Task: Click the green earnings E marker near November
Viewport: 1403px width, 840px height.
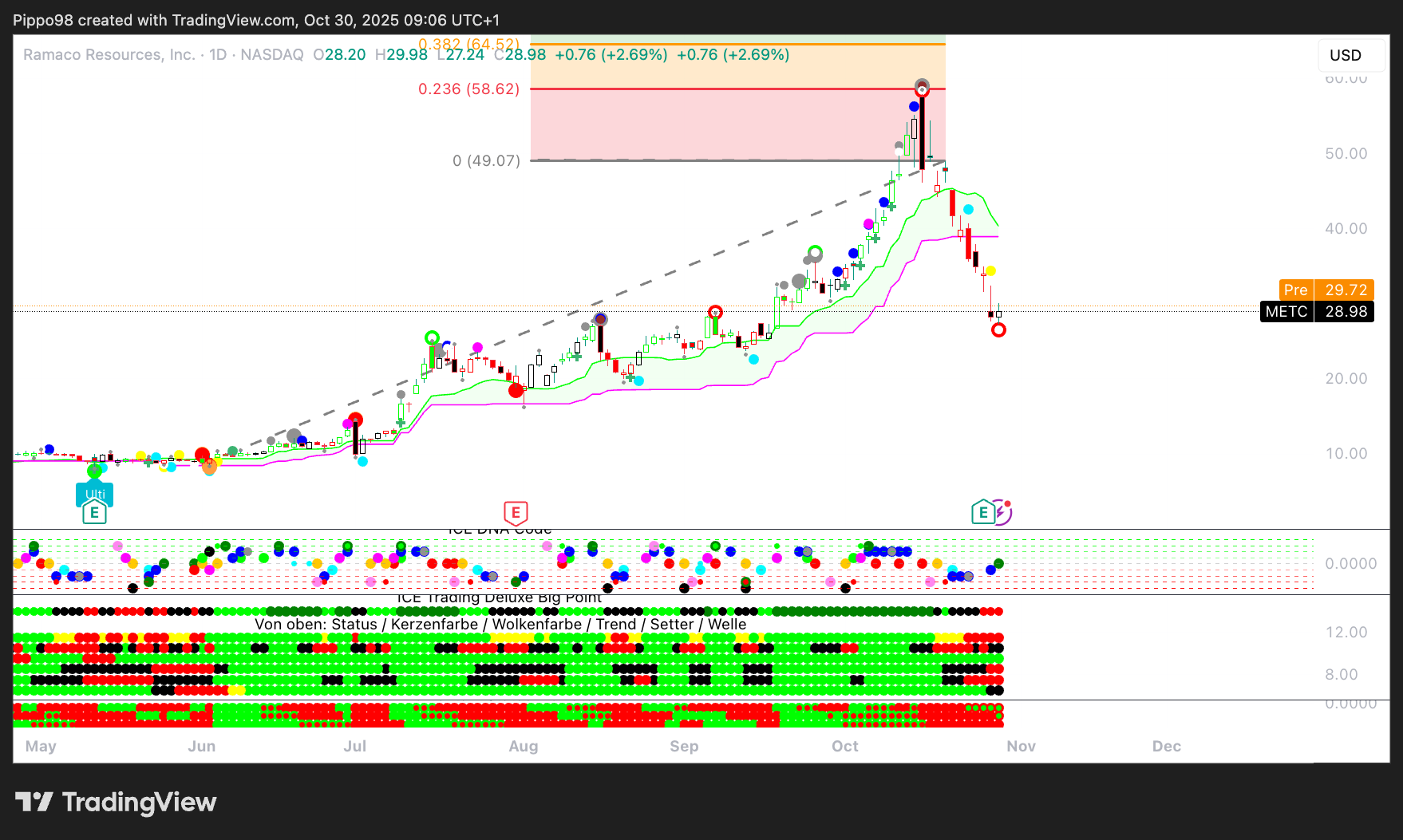Action: tap(982, 512)
